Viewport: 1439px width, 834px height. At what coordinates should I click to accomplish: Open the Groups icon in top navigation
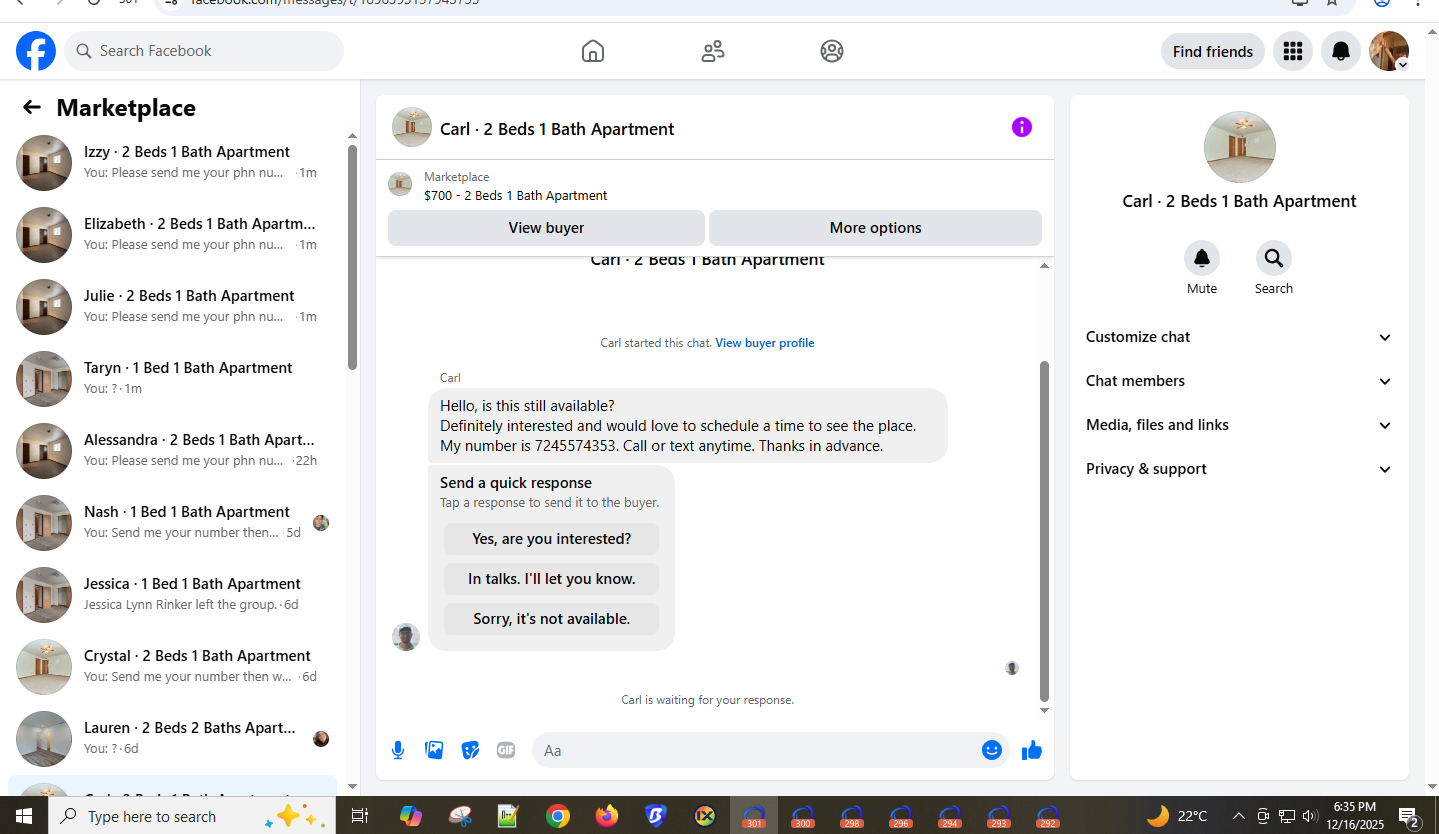[x=832, y=51]
